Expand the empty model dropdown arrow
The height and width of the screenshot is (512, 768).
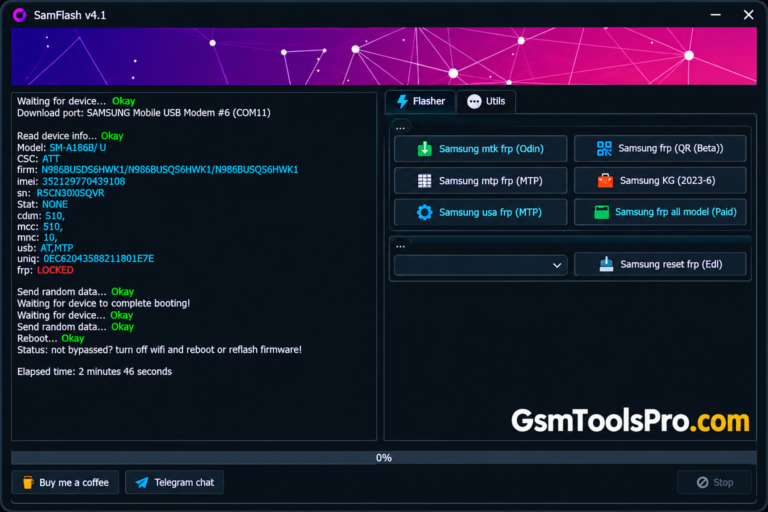tap(557, 265)
